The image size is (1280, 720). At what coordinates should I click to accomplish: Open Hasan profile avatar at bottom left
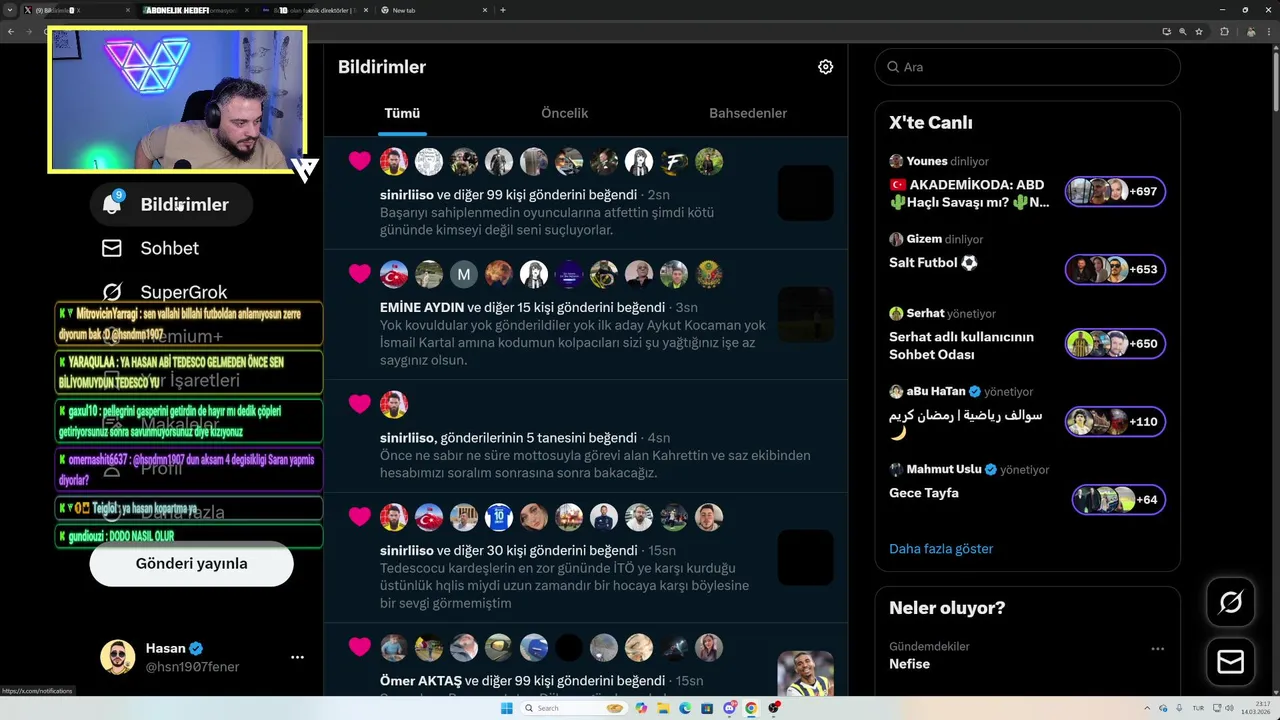click(x=117, y=657)
